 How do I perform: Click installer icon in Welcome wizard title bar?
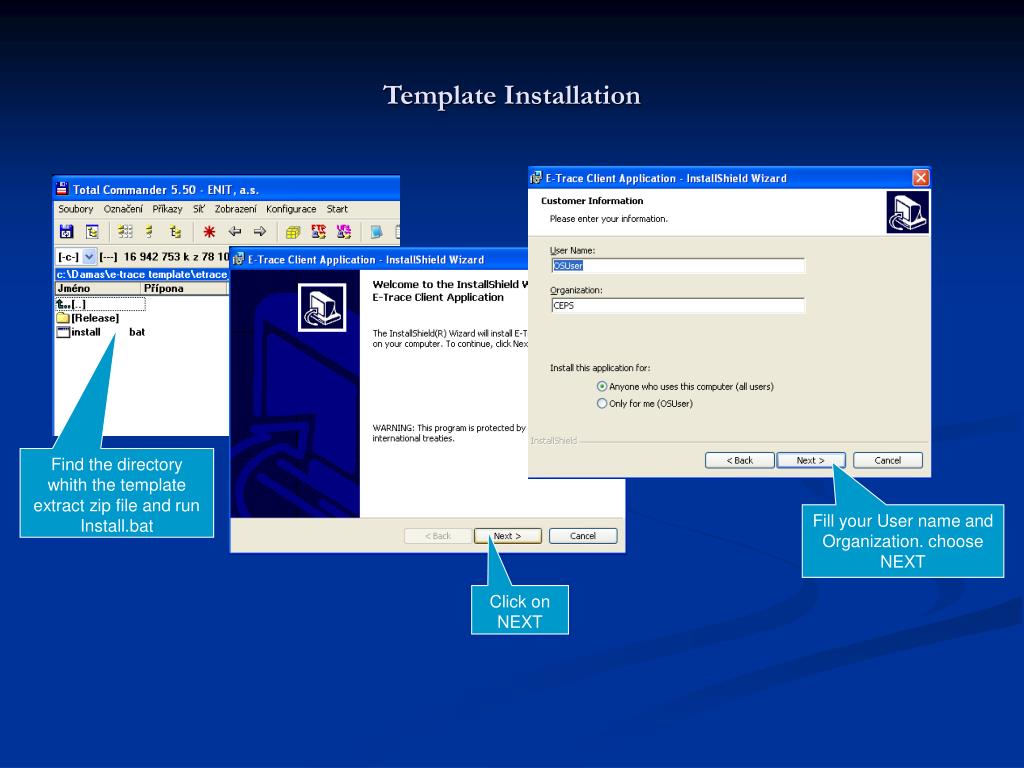pyautogui.click(x=238, y=259)
